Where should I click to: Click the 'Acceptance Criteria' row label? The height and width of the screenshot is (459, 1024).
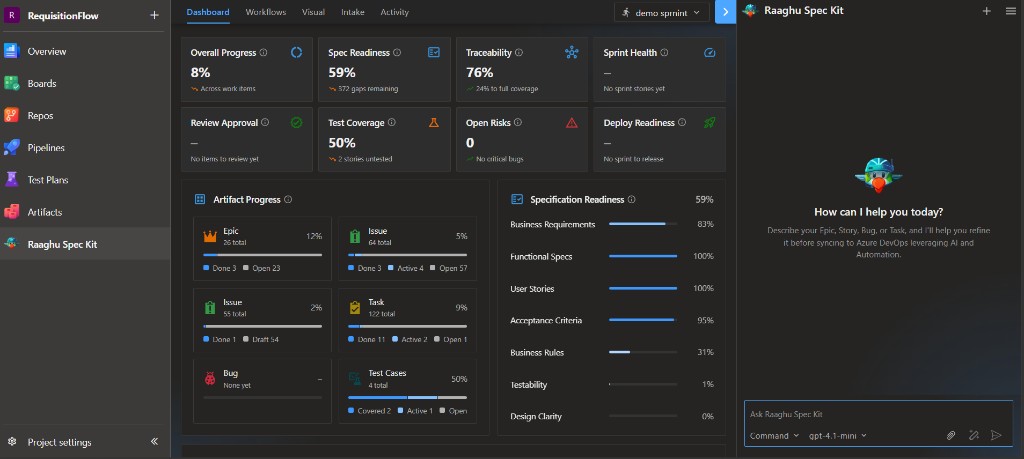pos(546,321)
